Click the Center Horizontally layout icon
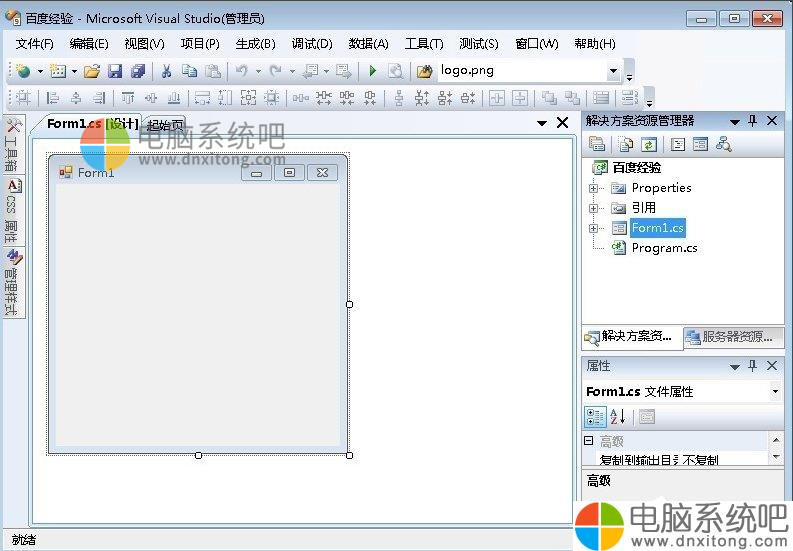The width and height of the screenshot is (793, 551). point(497,98)
